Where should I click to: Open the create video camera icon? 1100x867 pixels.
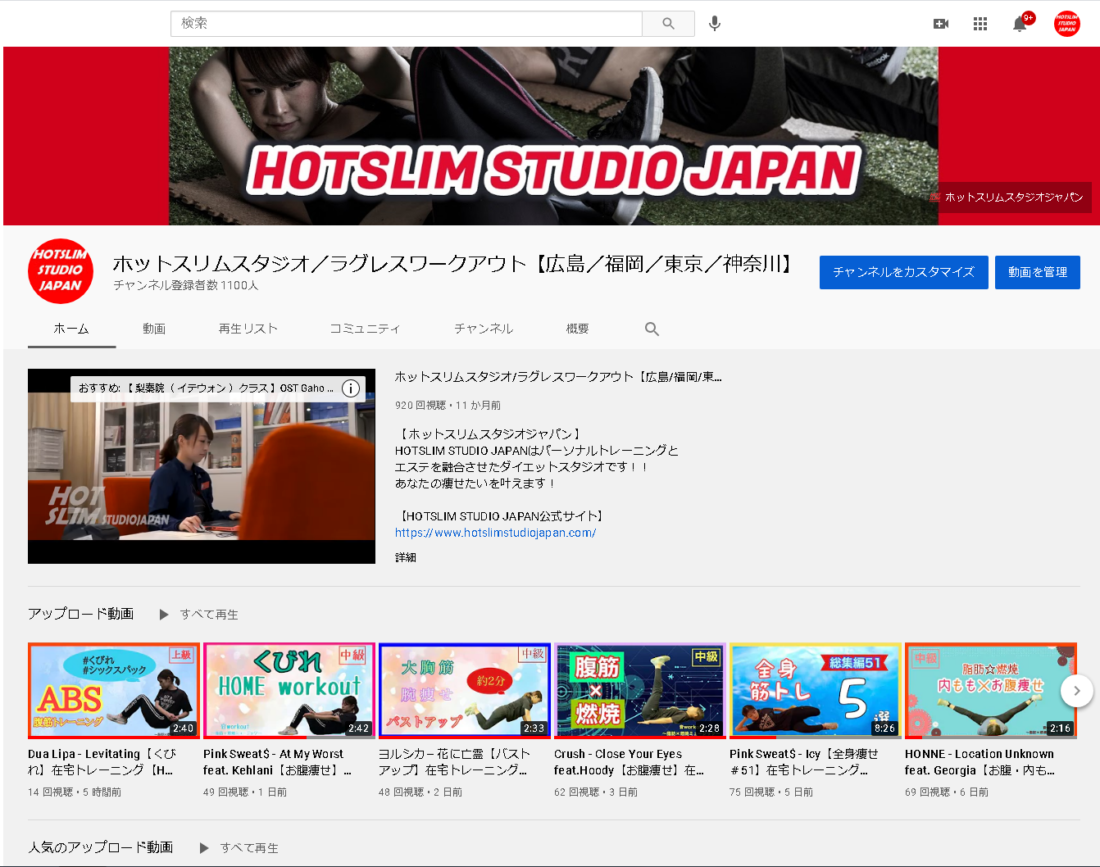pos(941,24)
